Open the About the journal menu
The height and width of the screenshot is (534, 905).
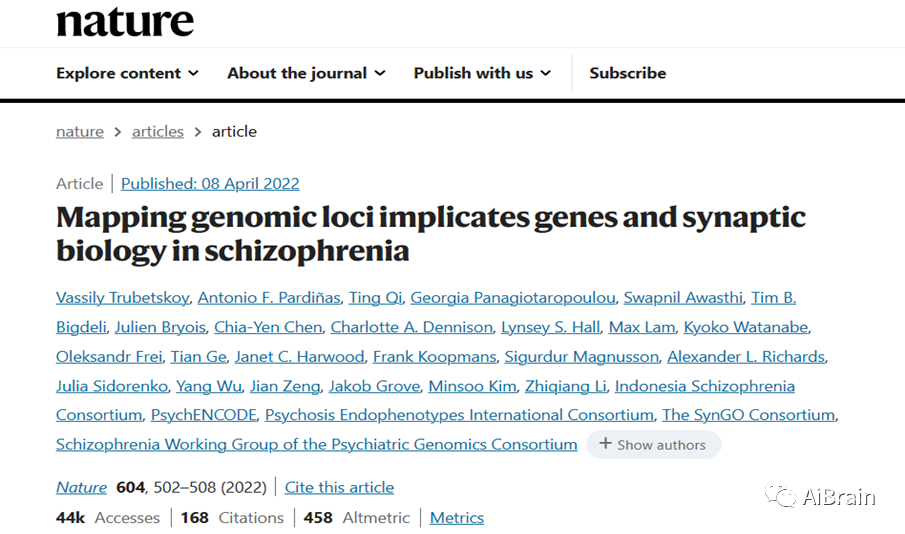pos(306,73)
